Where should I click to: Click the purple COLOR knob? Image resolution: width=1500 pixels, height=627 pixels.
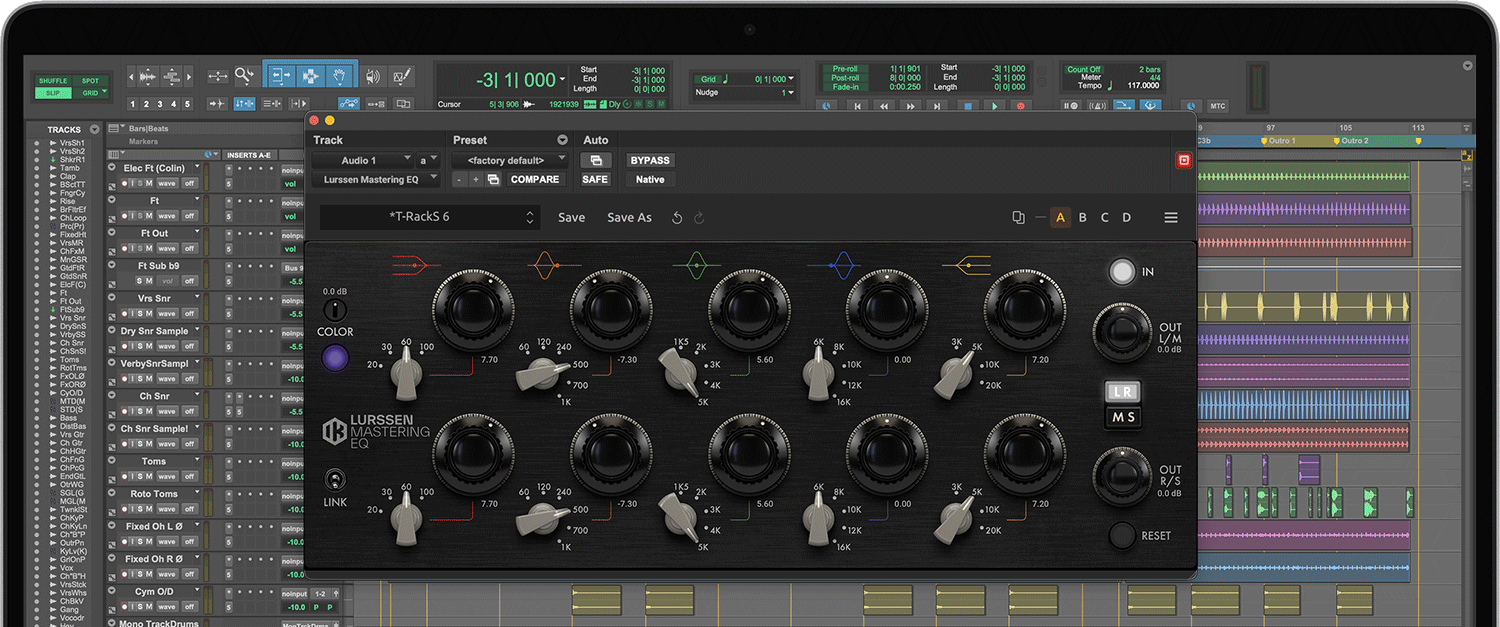(x=335, y=357)
